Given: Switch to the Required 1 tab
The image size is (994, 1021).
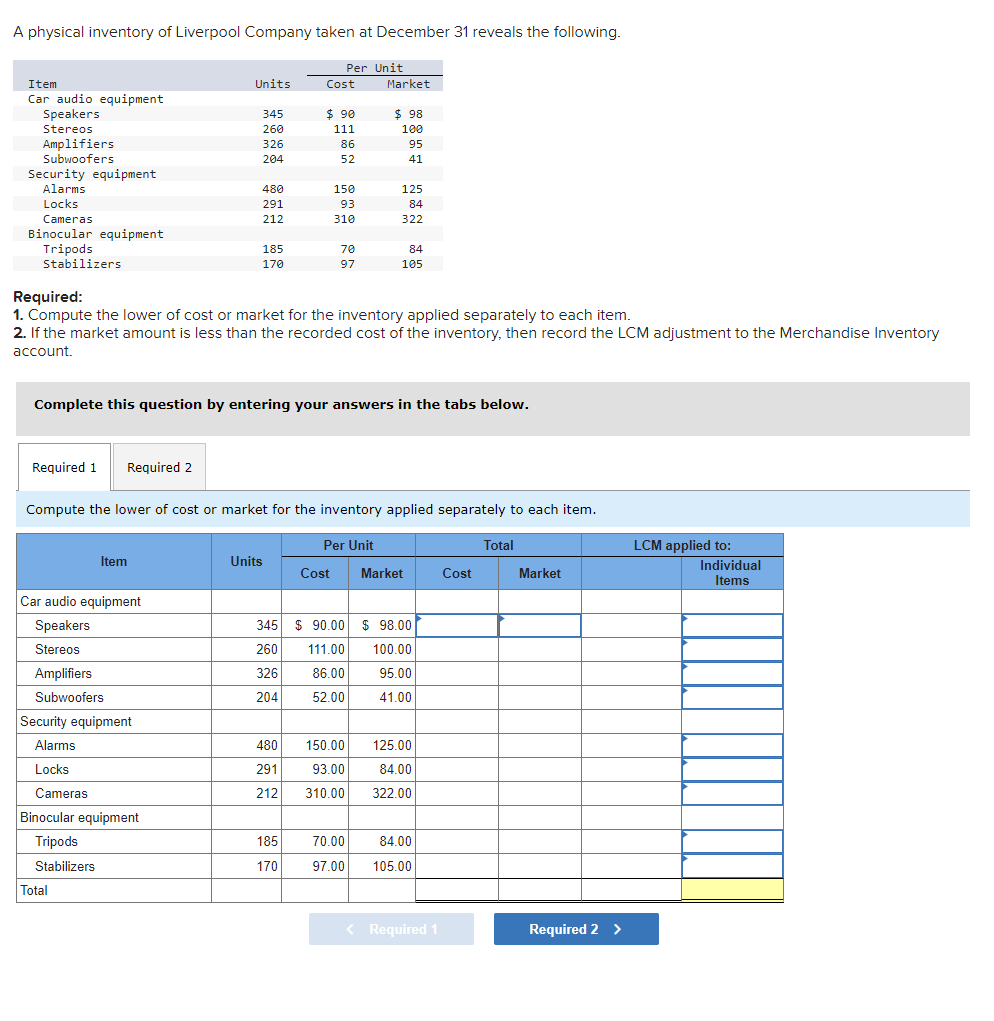Looking at the screenshot, I should (64, 467).
